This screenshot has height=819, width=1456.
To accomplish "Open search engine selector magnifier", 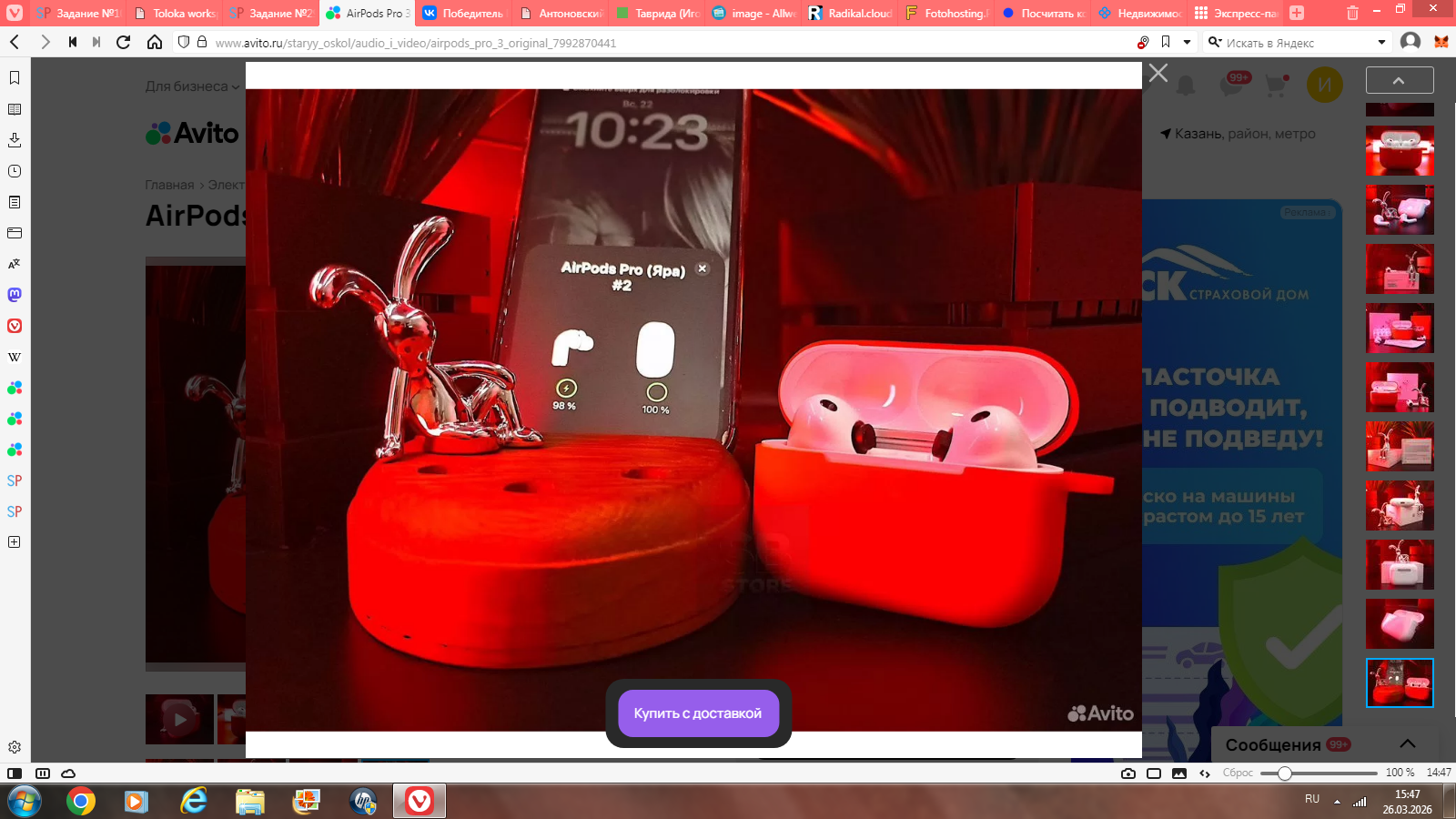I will click(1215, 42).
